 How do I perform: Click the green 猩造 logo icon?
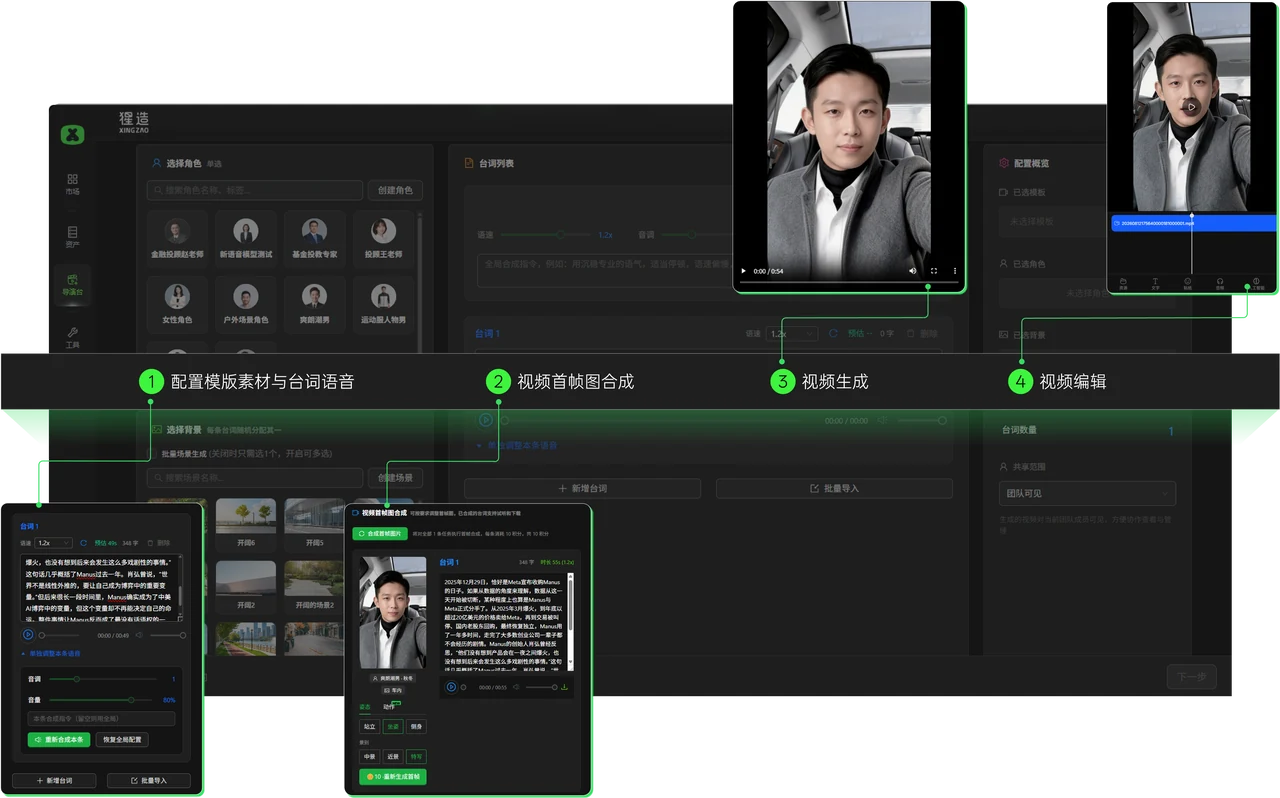(x=73, y=133)
